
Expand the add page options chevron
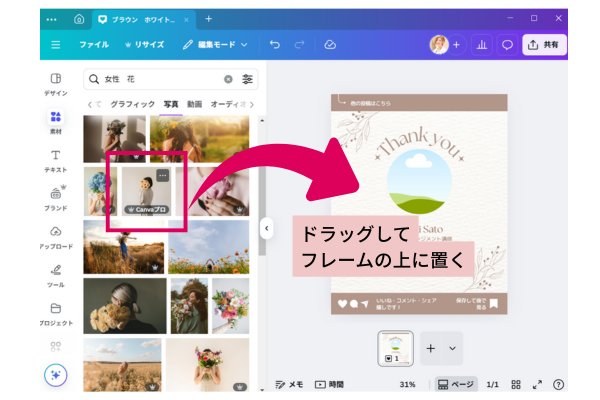[x=453, y=348]
